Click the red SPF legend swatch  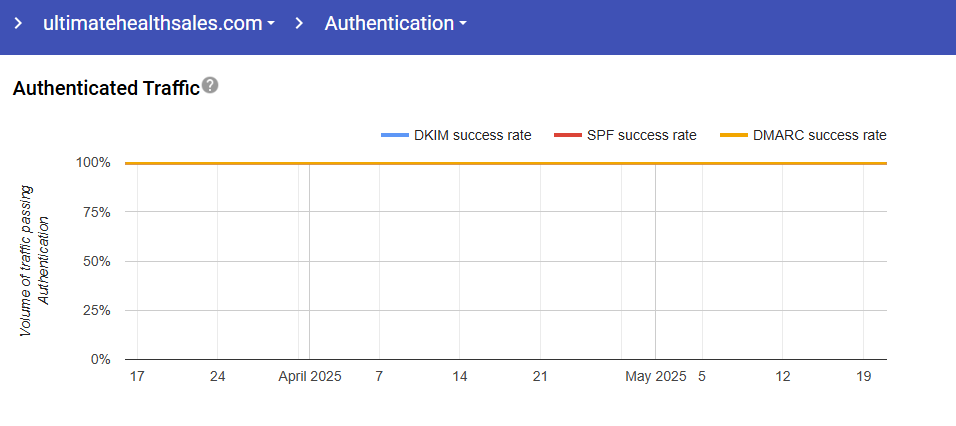[568, 135]
